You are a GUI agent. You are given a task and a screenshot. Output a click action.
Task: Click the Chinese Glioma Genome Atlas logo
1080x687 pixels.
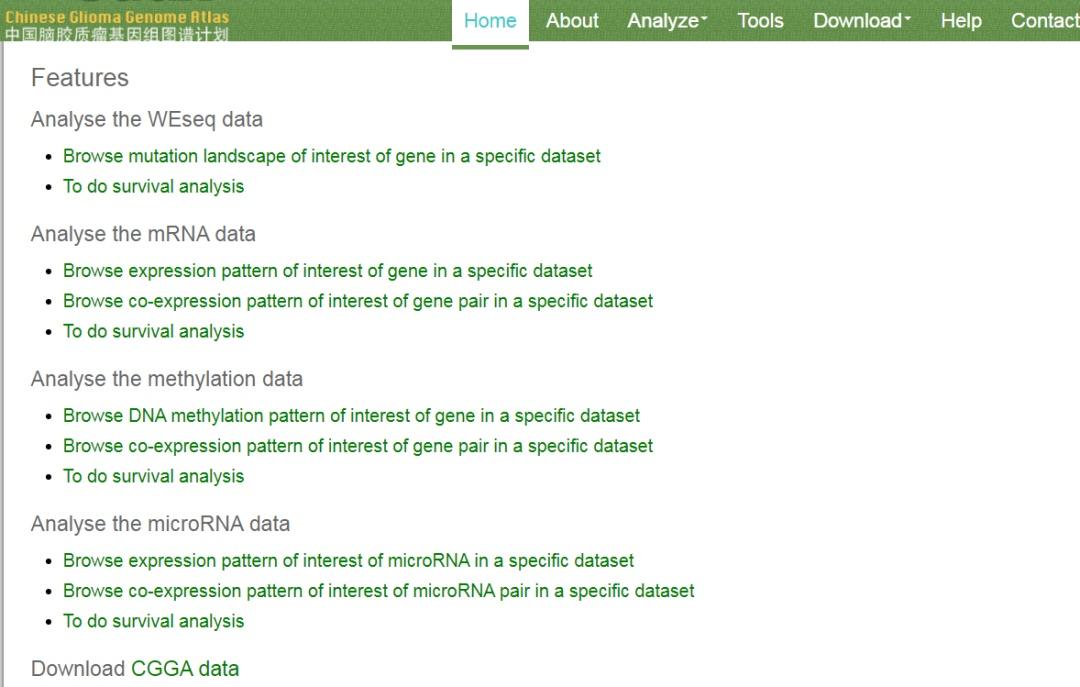[116, 24]
